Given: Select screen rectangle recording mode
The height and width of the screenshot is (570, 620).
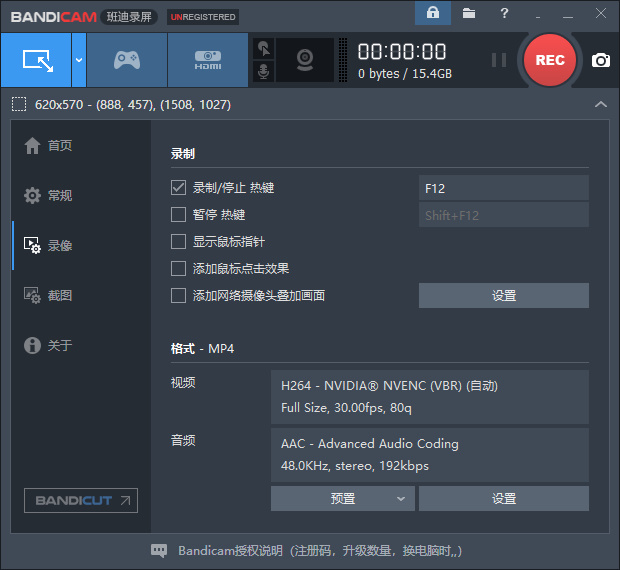Looking at the screenshot, I should click(x=36, y=60).
